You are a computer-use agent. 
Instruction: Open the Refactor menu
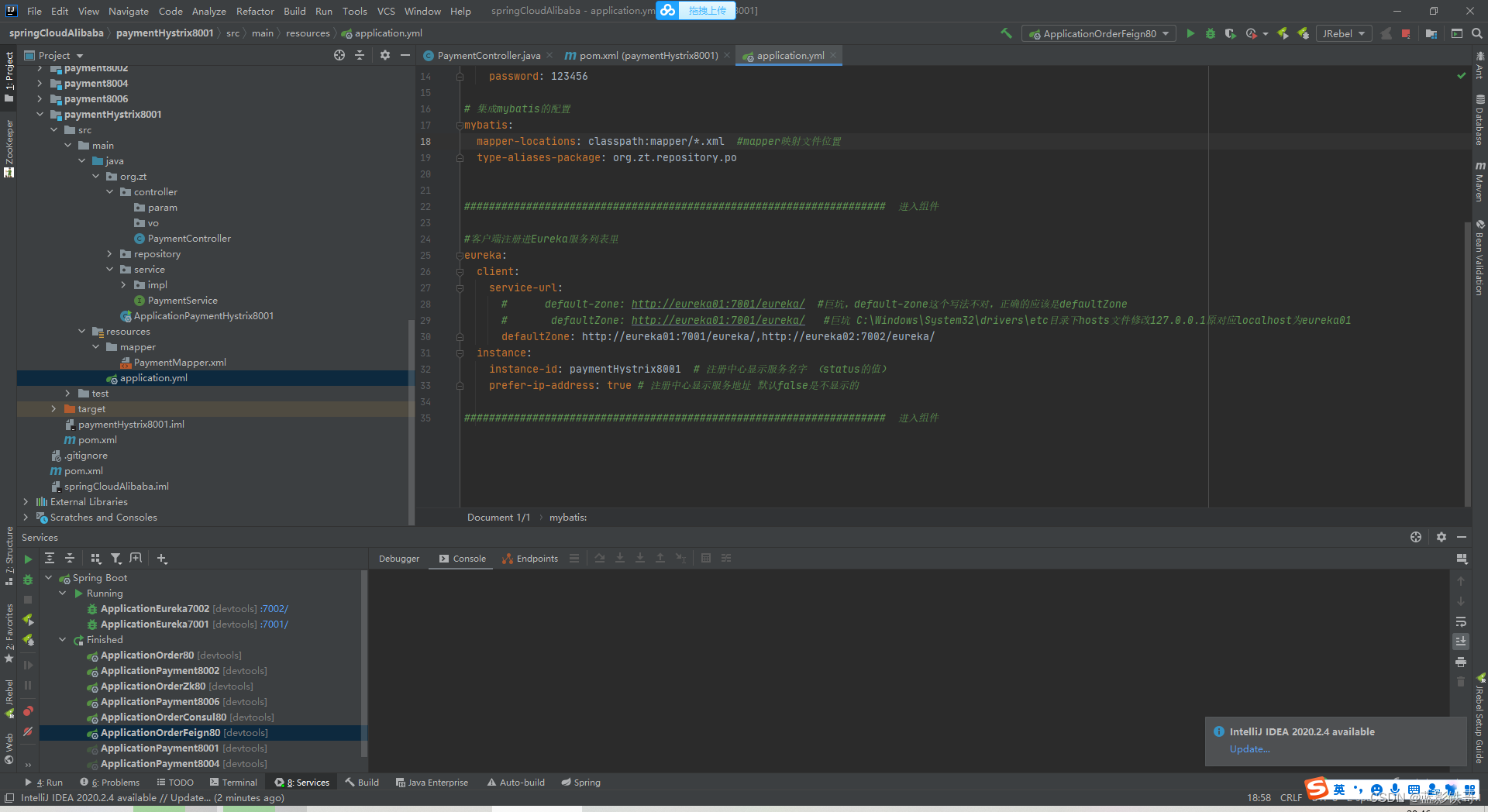pos(255,11)
